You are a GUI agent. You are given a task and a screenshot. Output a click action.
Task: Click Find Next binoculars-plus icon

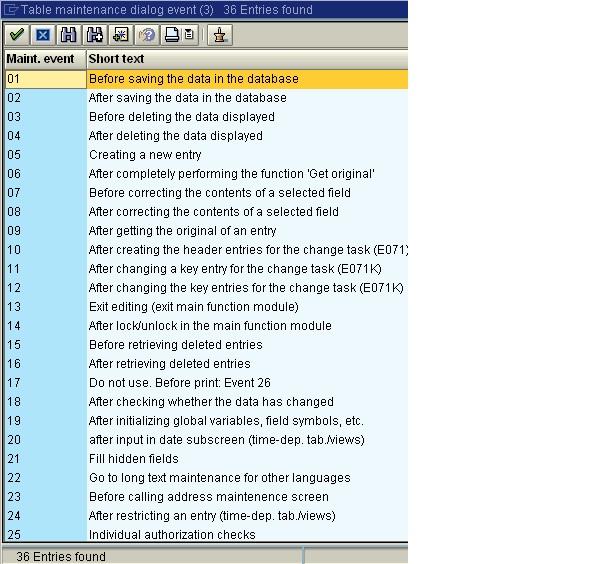[95, 35]
